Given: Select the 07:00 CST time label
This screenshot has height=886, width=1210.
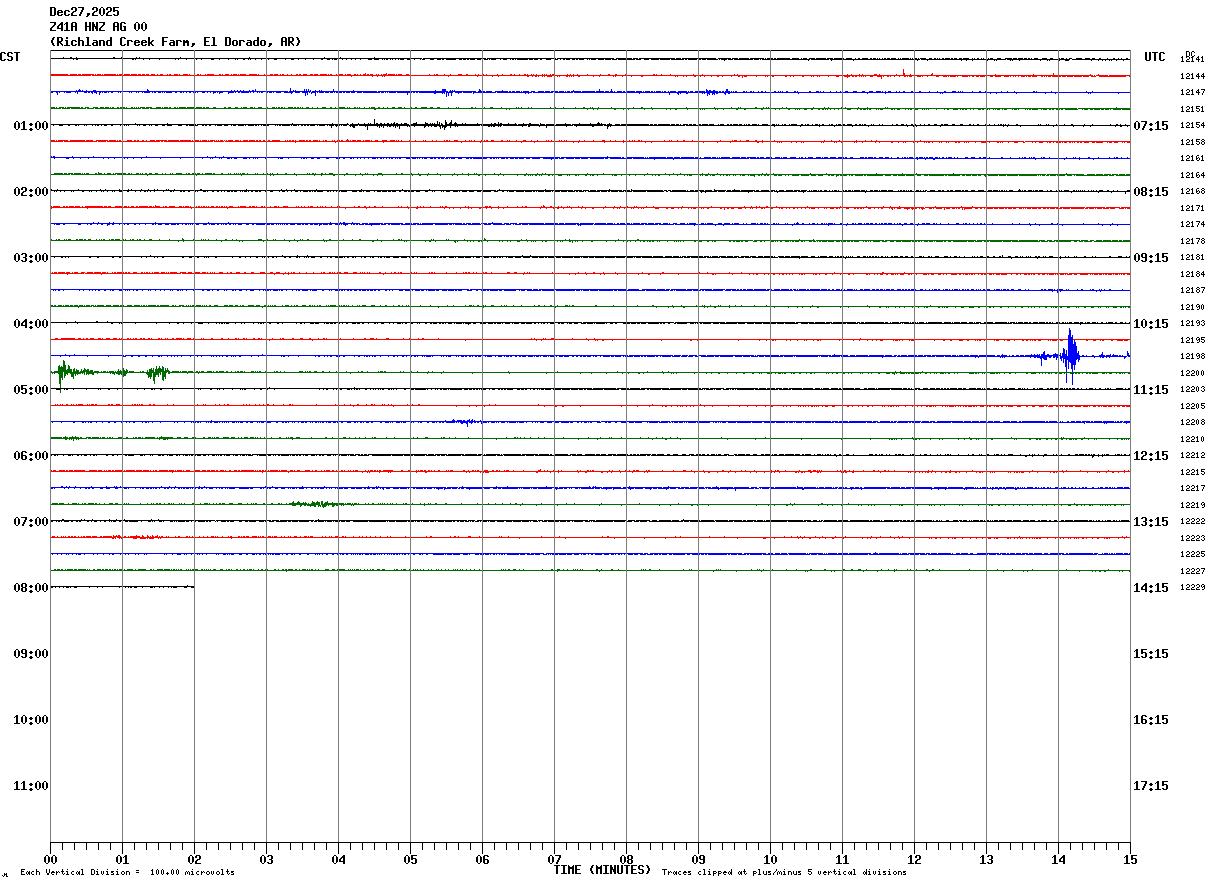Looking at the screenshot, I should [31, 522].
